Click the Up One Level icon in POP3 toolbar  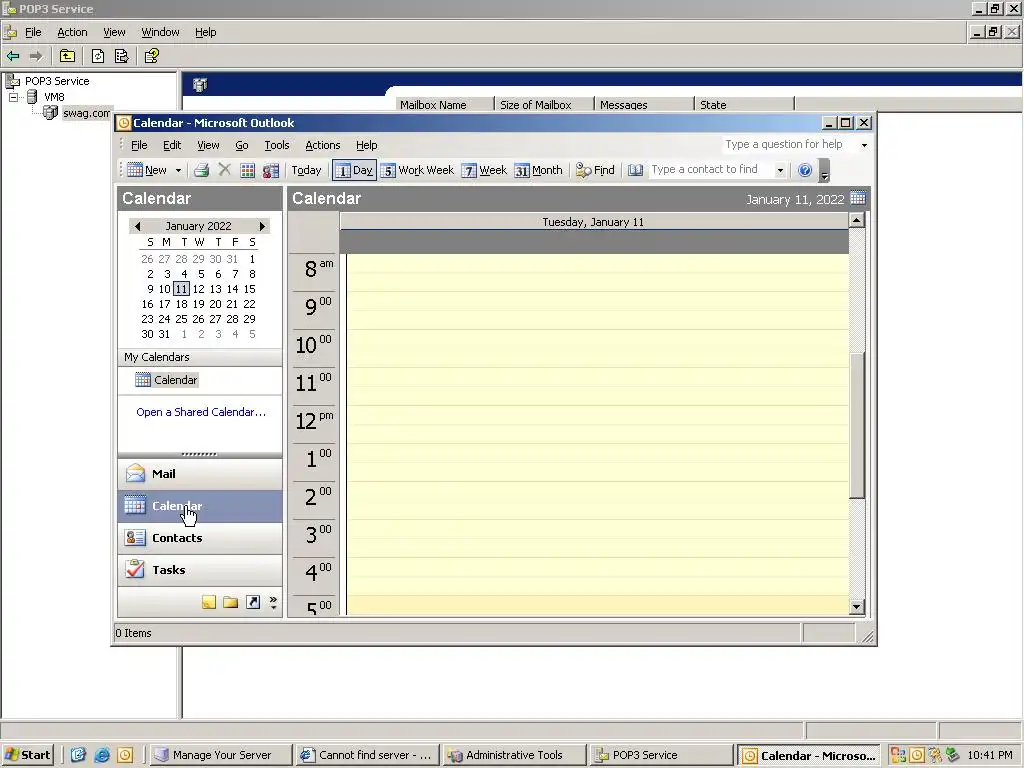[67, 56]
